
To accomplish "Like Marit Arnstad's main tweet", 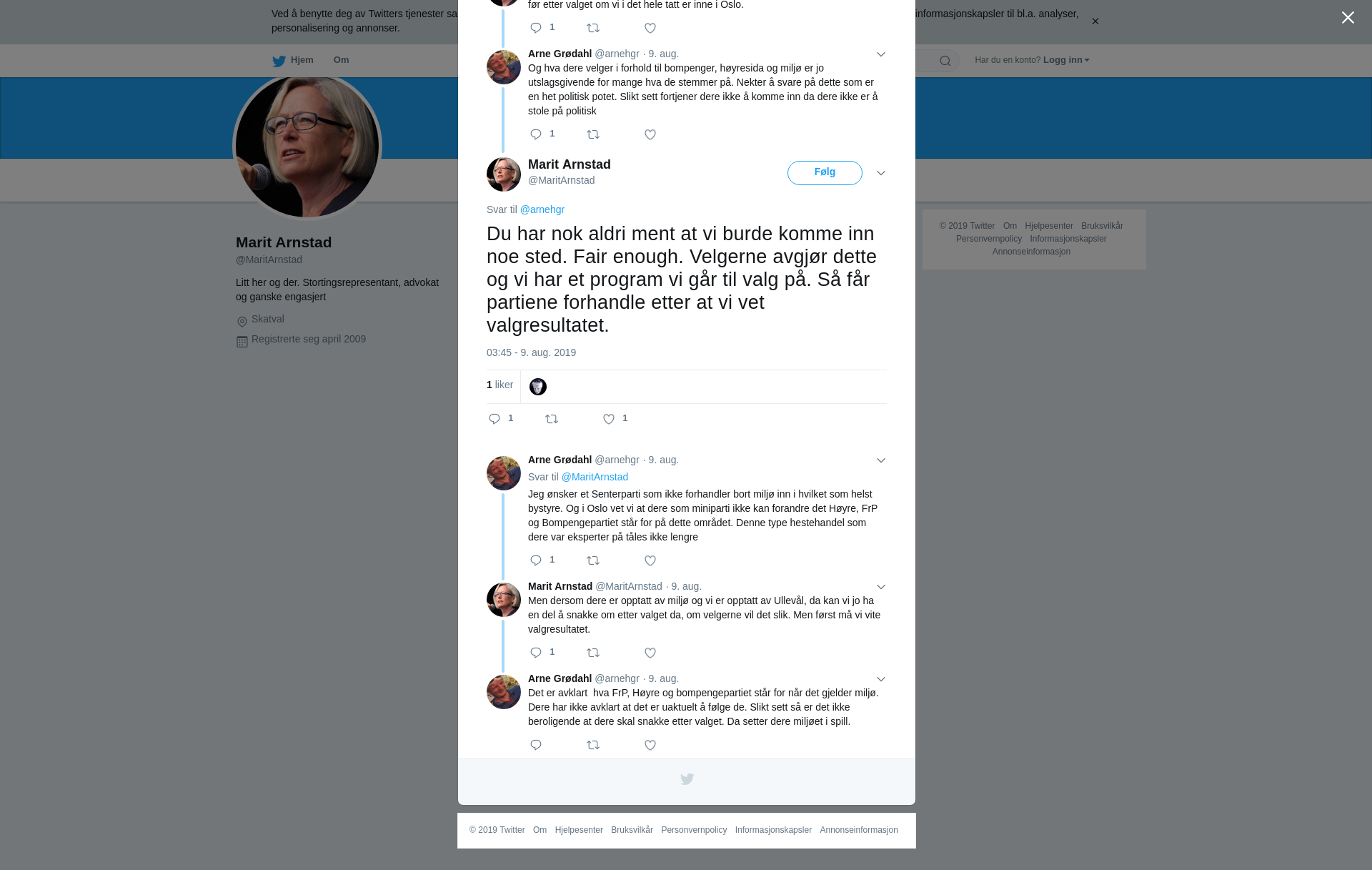I will coord(609,419).
